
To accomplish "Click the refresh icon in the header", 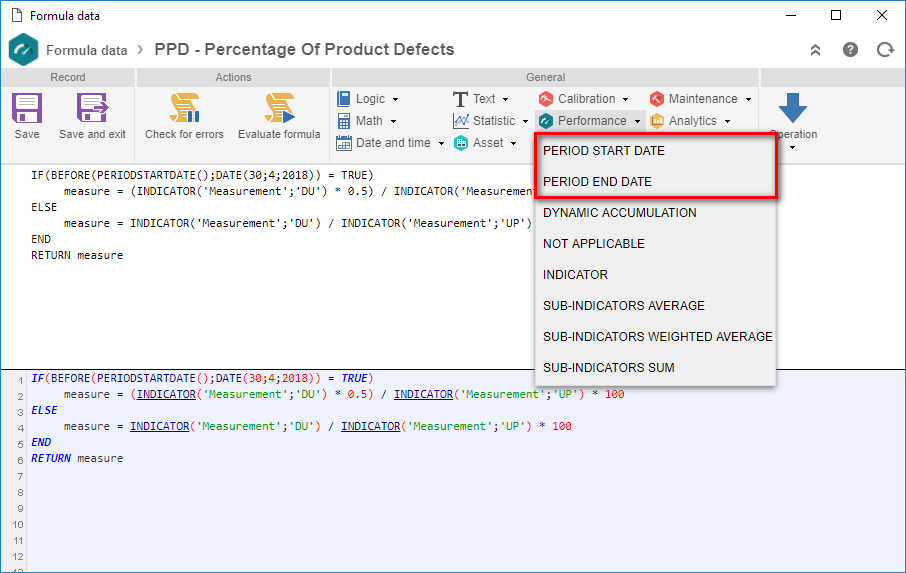I will pos(885,50).
